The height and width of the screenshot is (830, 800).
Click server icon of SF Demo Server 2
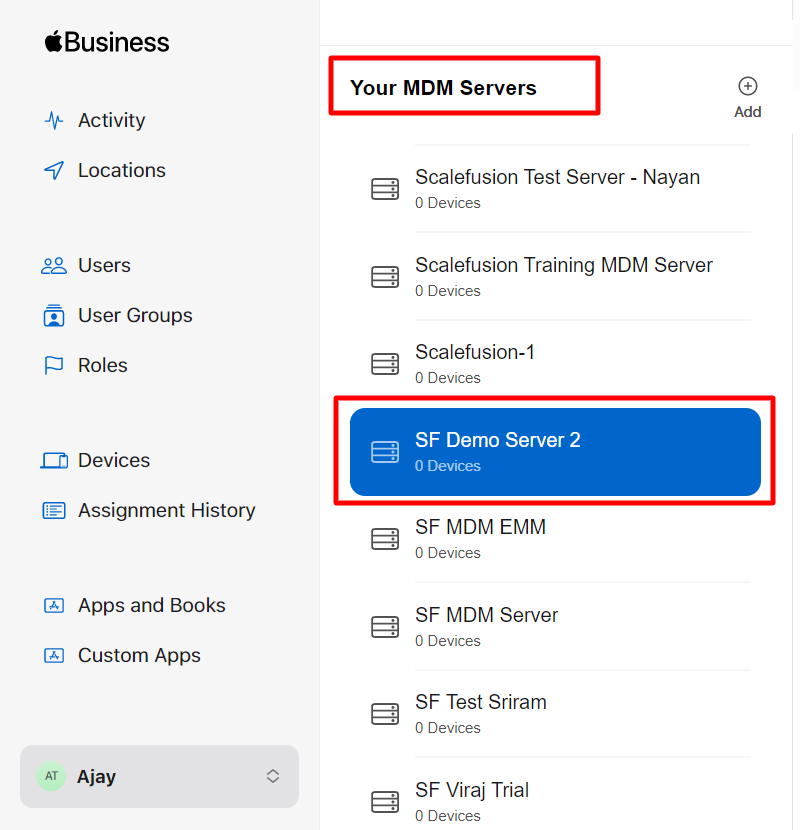click(385, 452)
